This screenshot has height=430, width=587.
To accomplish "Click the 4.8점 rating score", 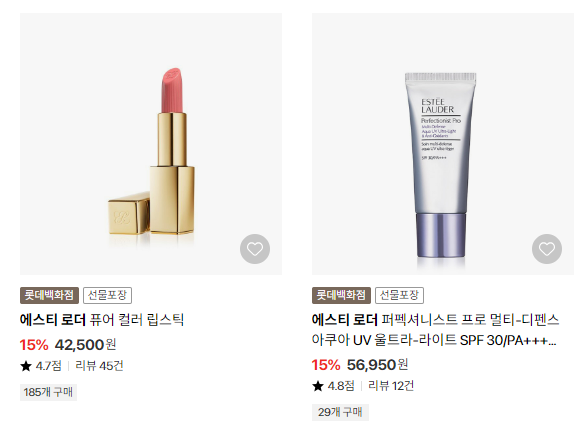I will click(341, 386).
